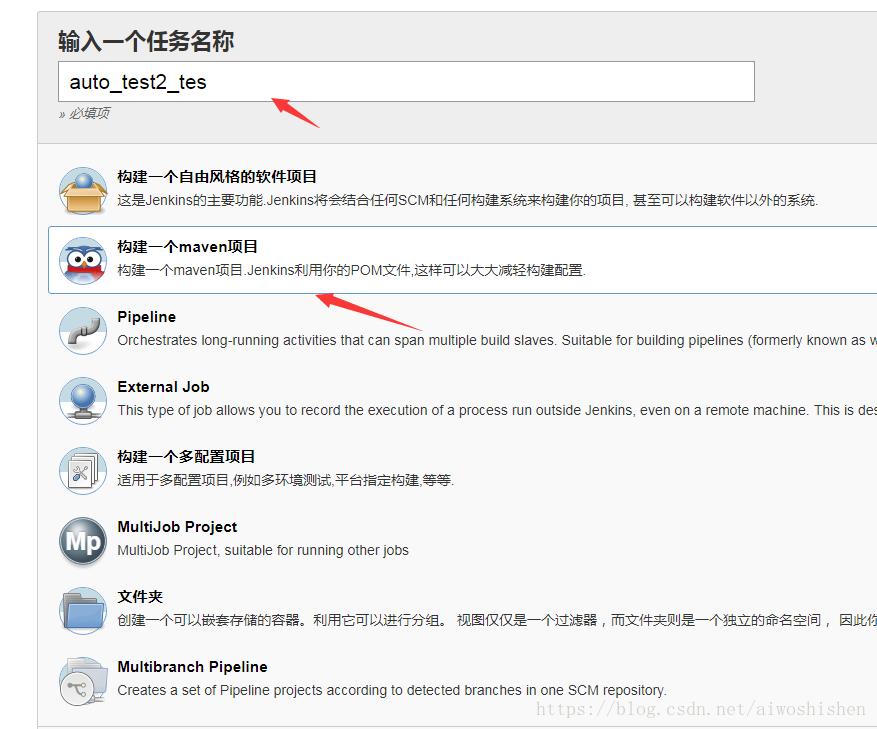Image resolution: width=877 pixels, height=729 pixels.
Task: Click the multi-configuration project tools icon
Action: pos(83,471)
